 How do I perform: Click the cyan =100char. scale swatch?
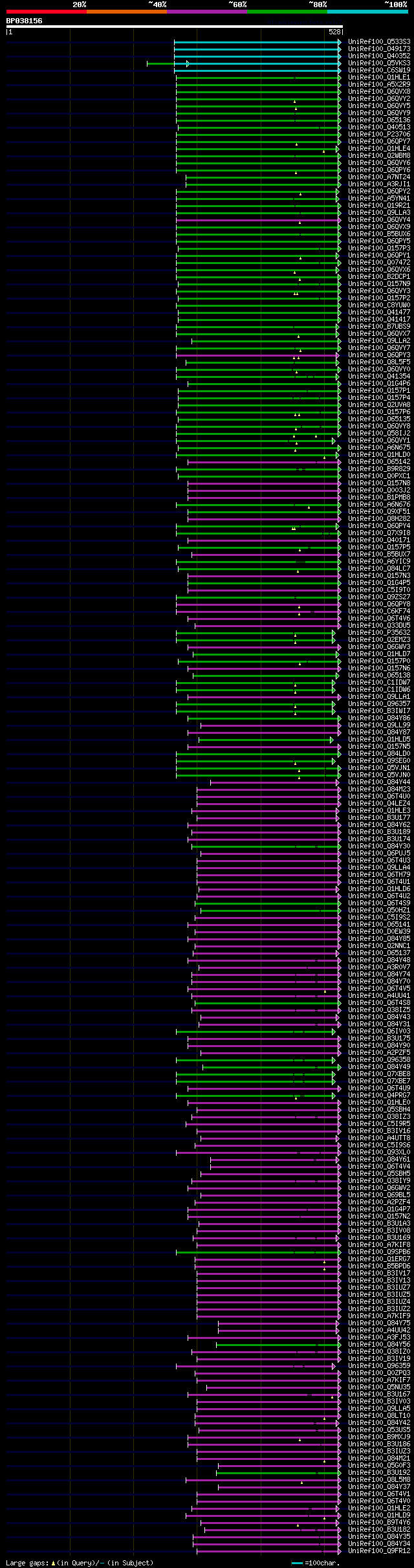(298, 1563)
